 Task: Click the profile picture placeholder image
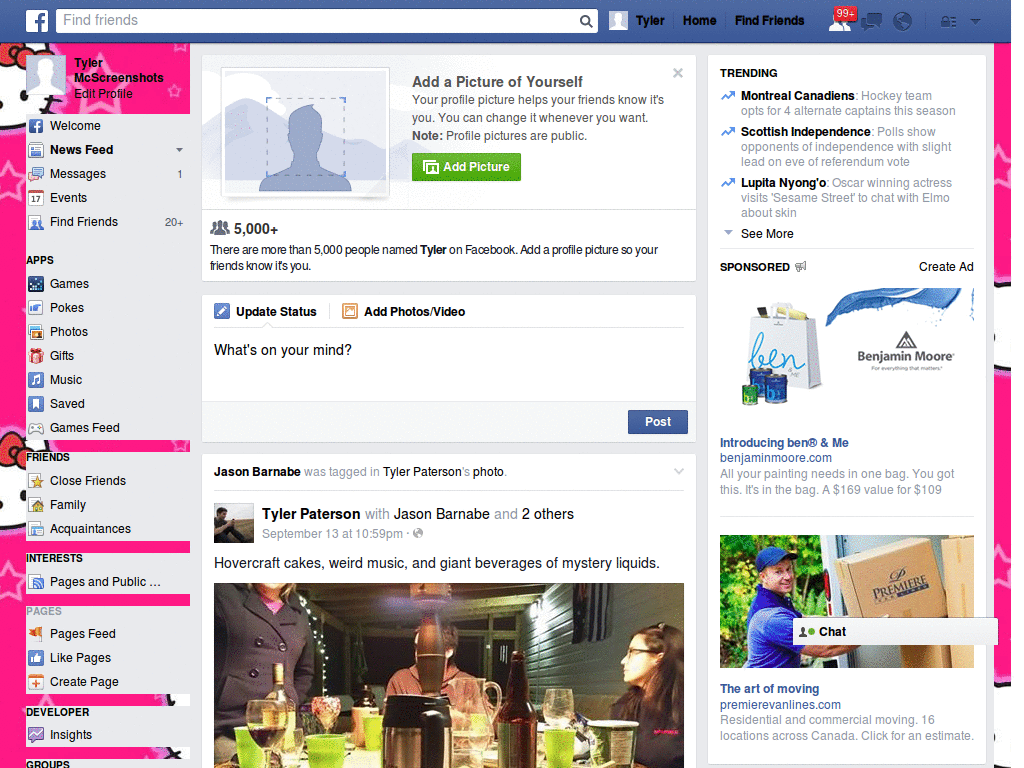(x=305, y=132)
